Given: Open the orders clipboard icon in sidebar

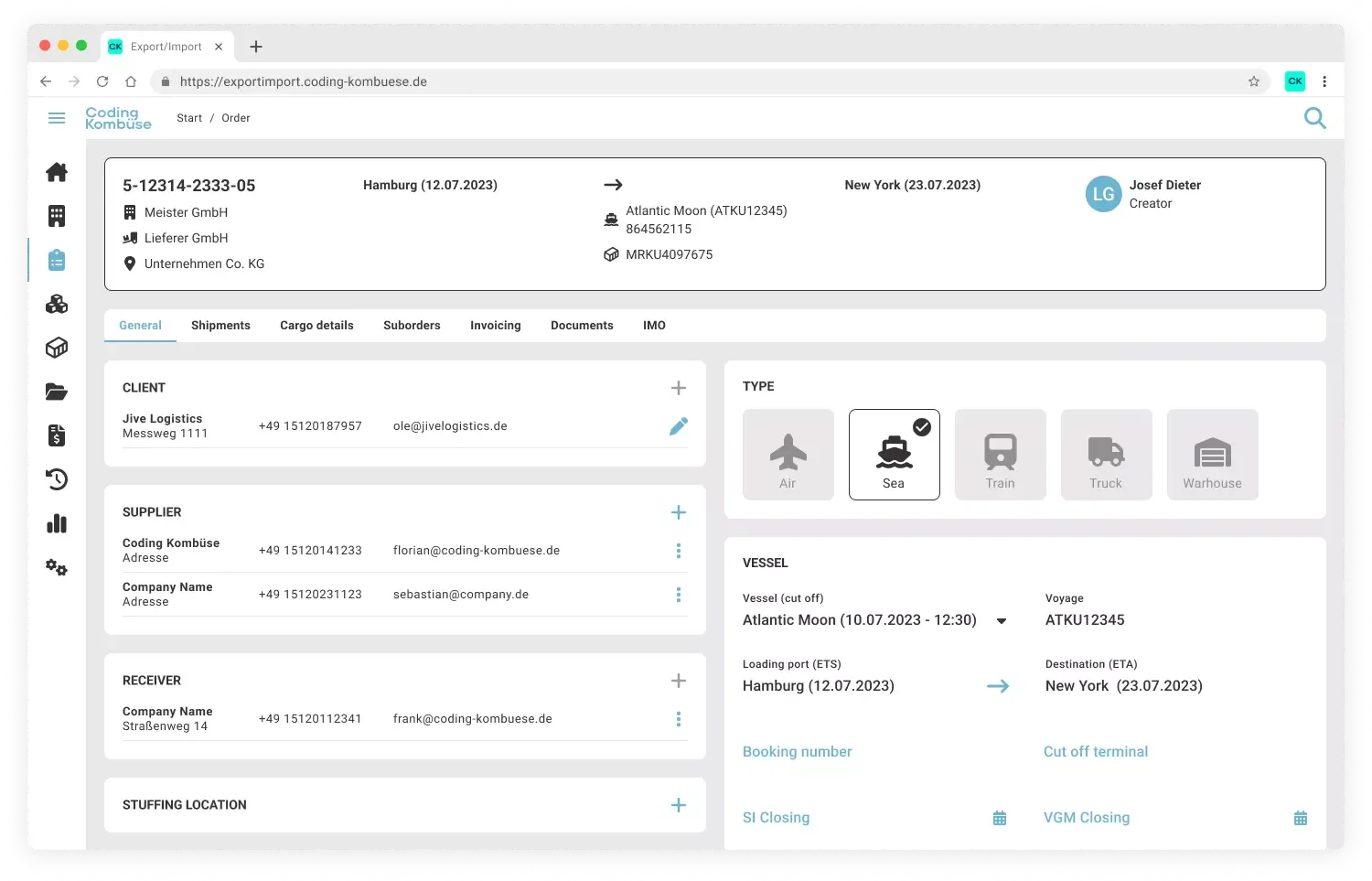Looking at the screenshot, I should coord(57,260).
